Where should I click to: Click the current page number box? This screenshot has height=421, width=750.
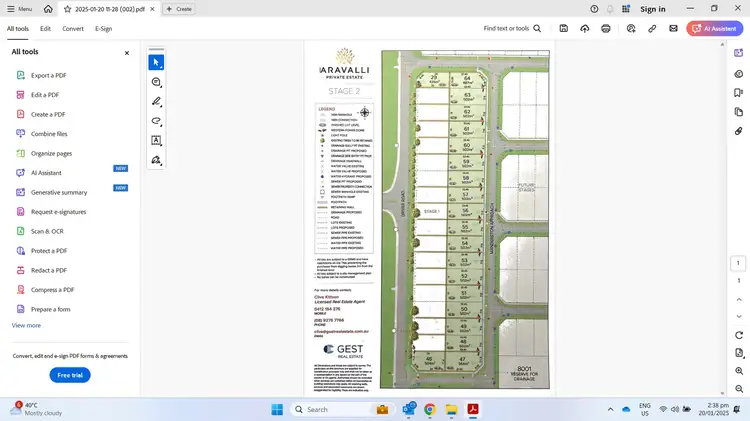(738, 263)
